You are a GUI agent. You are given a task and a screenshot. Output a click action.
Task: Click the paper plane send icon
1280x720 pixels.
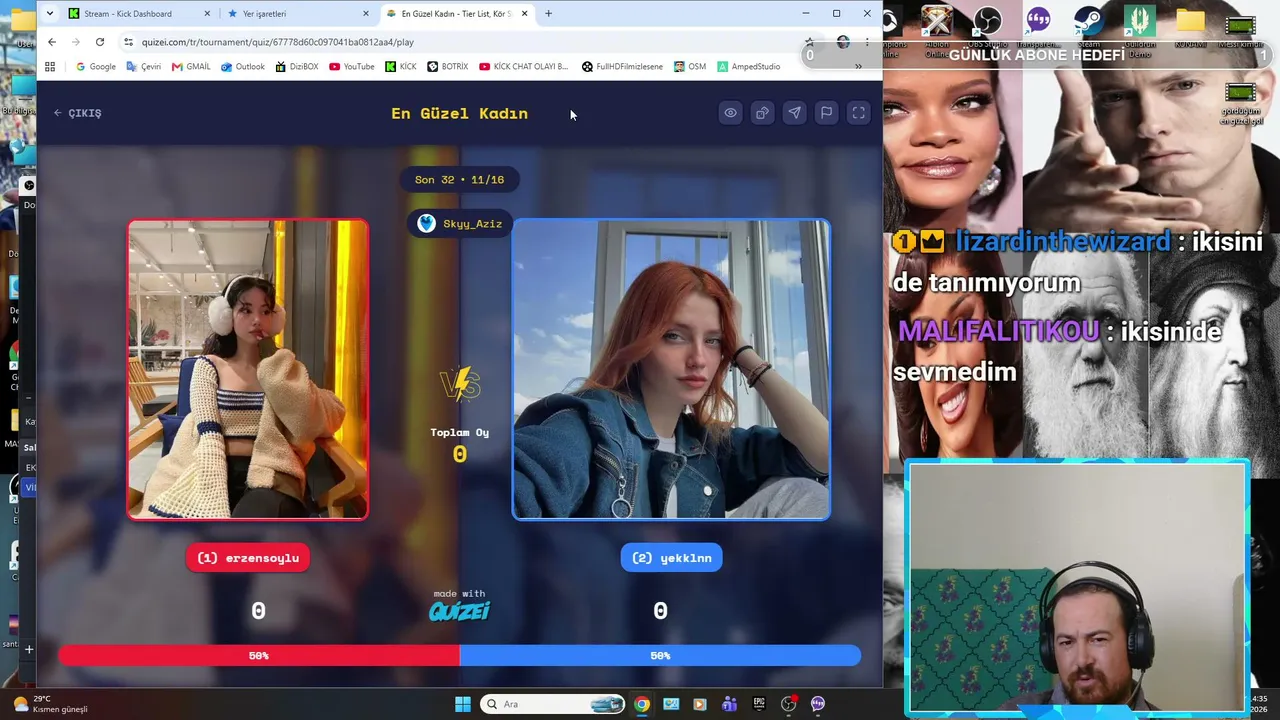click(794, 113)
